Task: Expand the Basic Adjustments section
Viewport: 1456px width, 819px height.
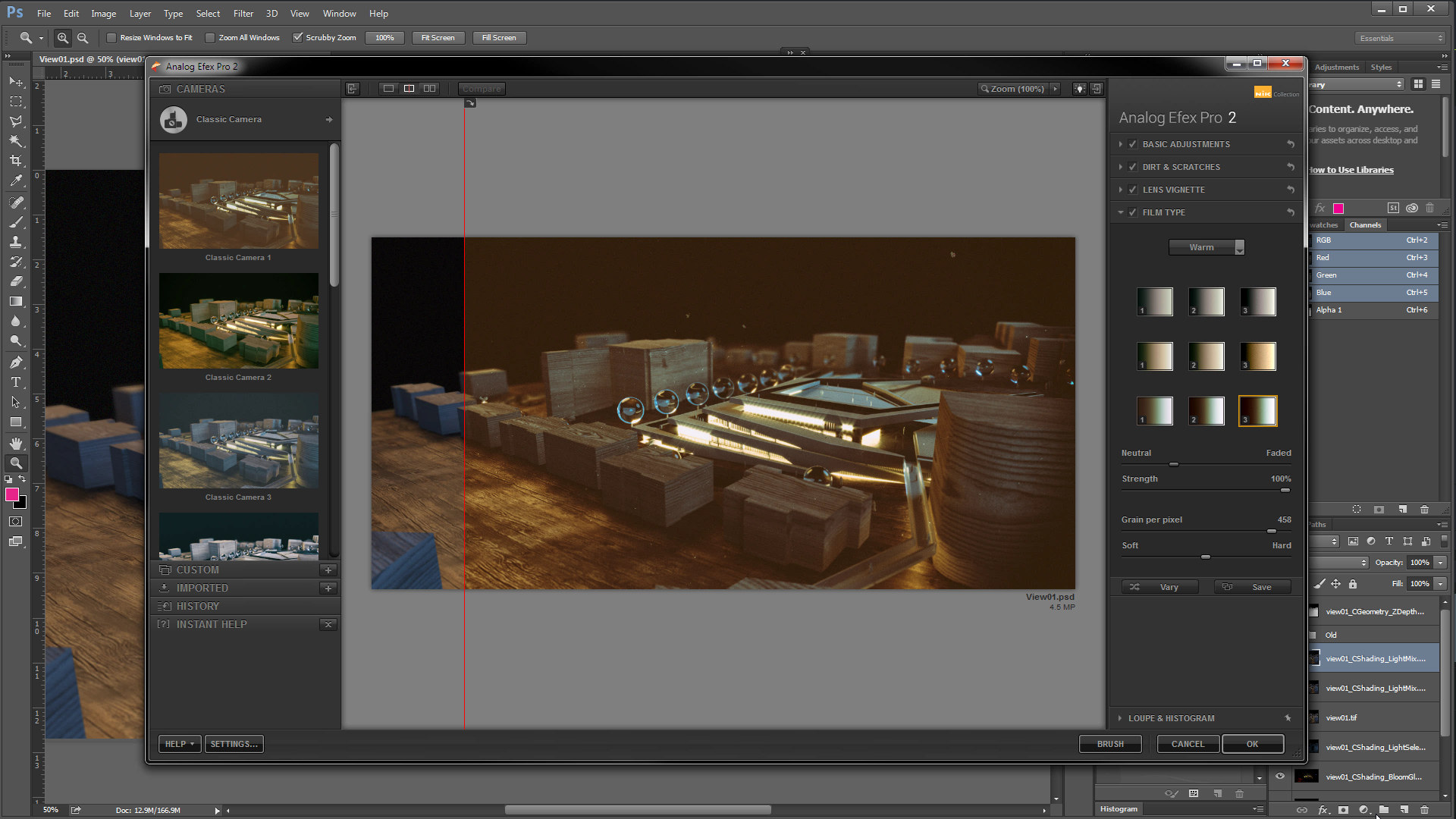Action: coord(1120,144)
